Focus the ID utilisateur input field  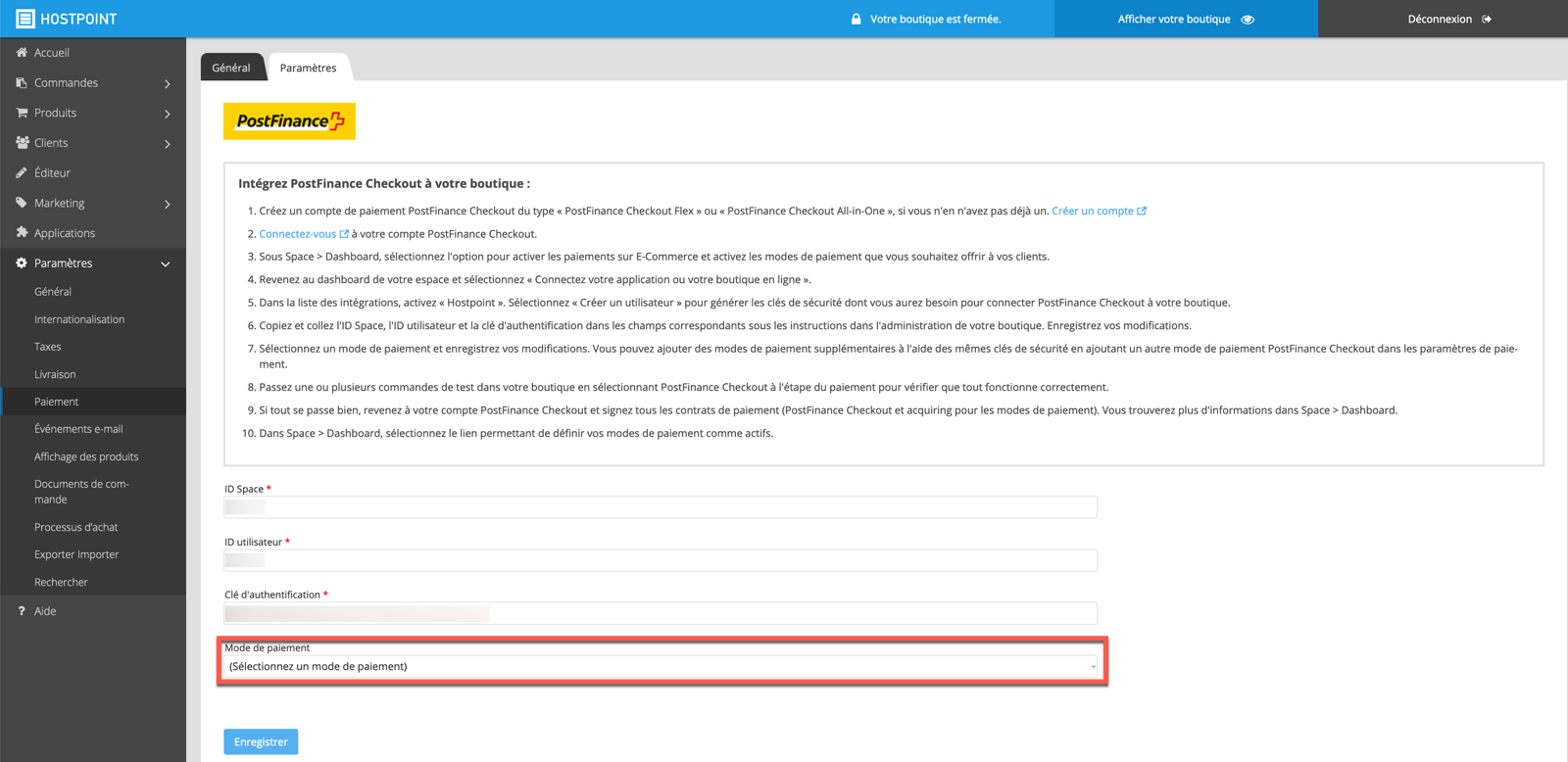661,560
